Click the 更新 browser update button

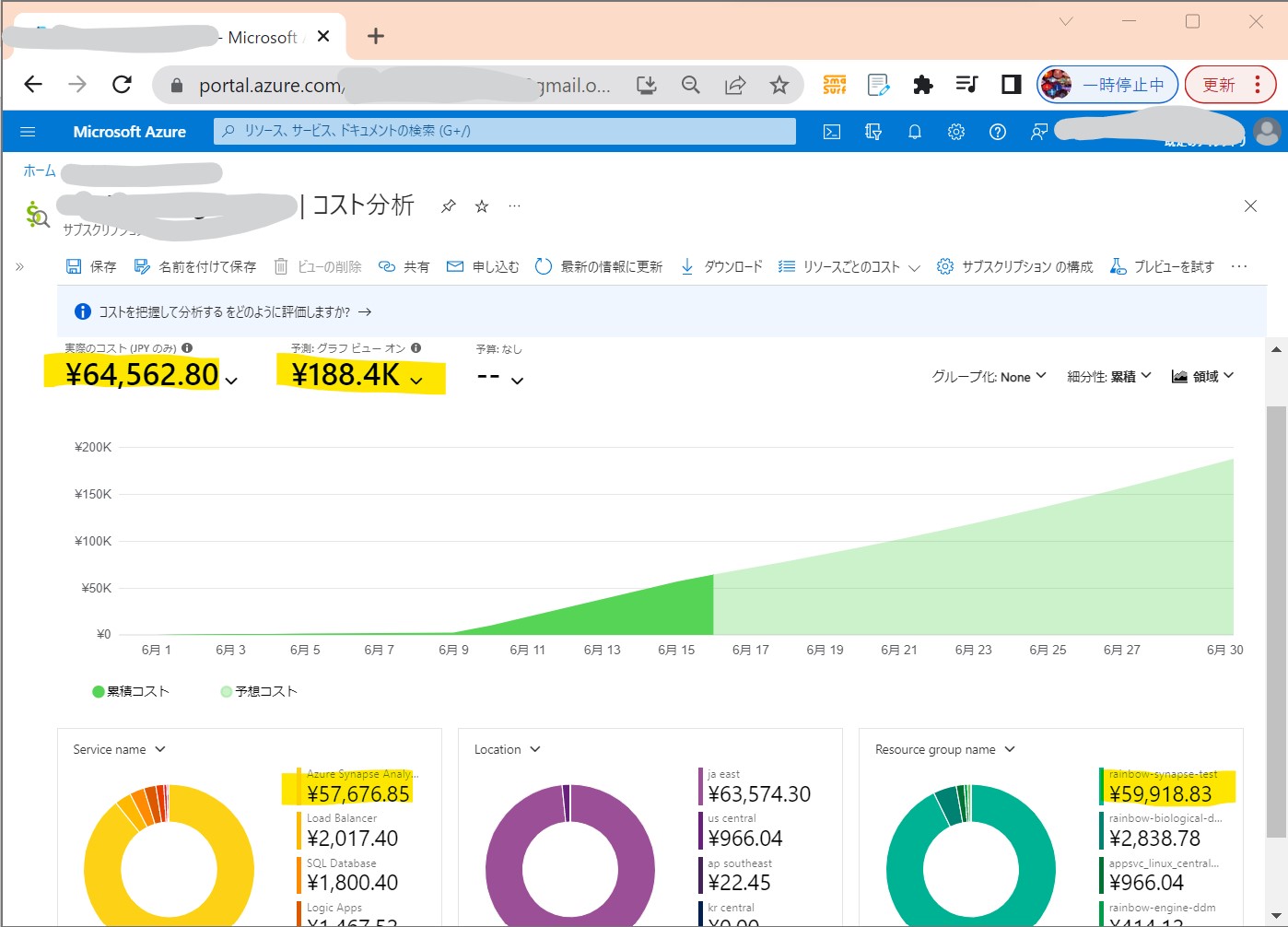point(1231,85)
